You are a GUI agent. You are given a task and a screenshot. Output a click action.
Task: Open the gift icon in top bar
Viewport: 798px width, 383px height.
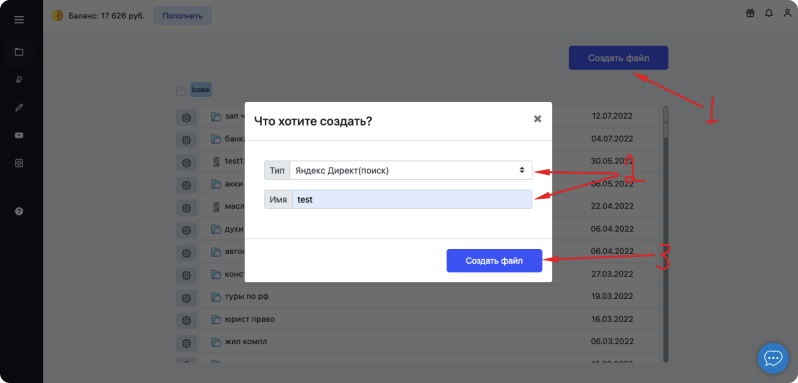tap(750, 14)
